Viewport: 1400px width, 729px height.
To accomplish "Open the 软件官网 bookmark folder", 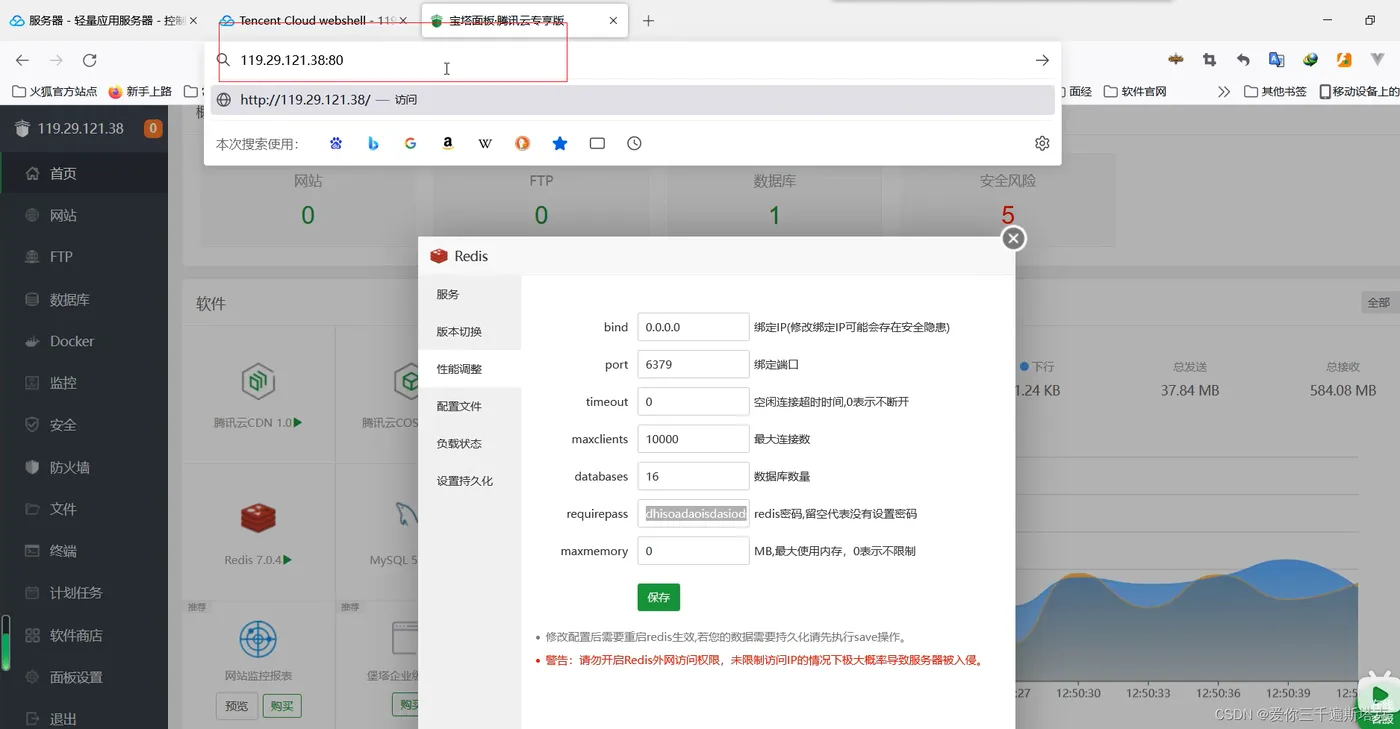I will 1135,91.
